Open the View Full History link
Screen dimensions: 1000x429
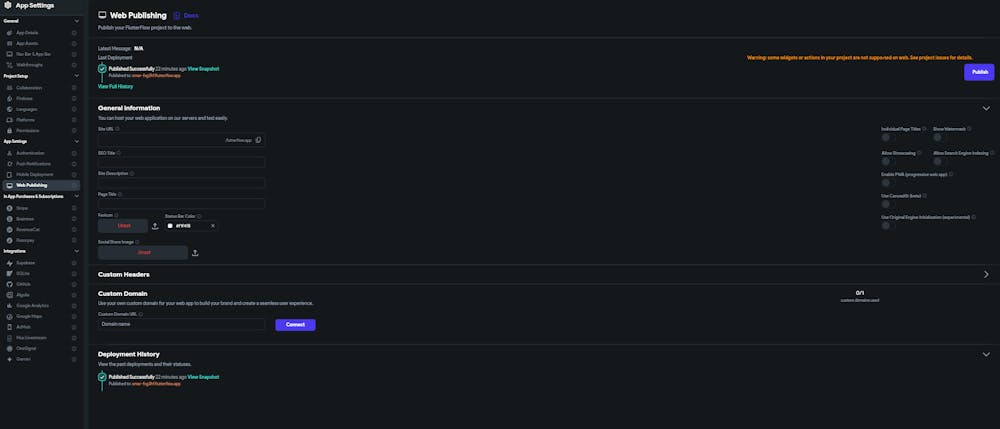tap(115, 87)
